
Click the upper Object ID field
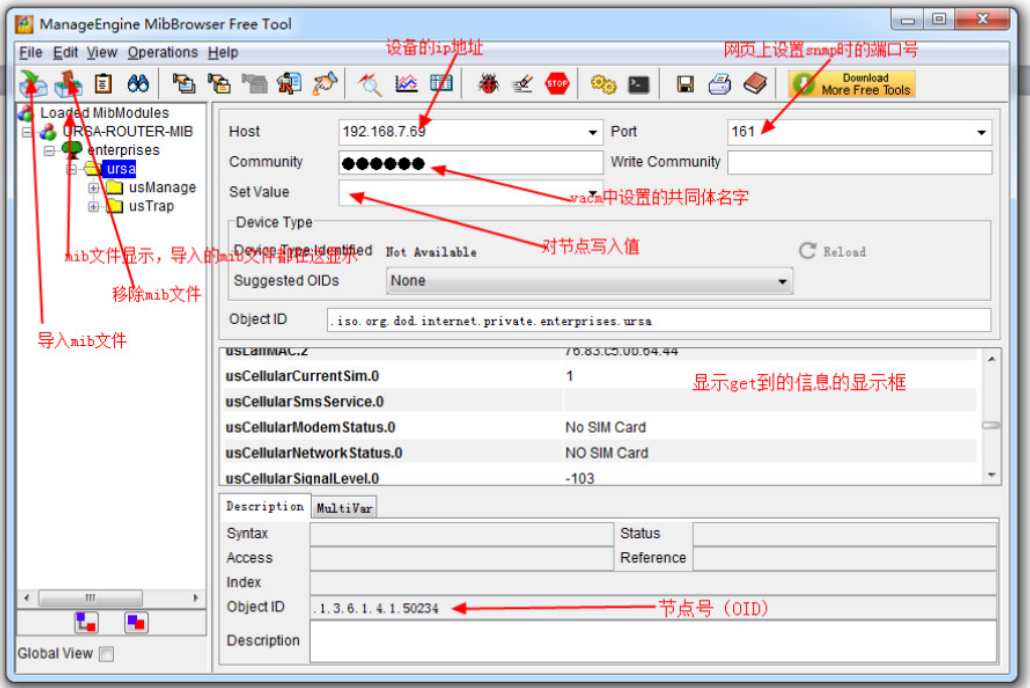coord(658,321)
